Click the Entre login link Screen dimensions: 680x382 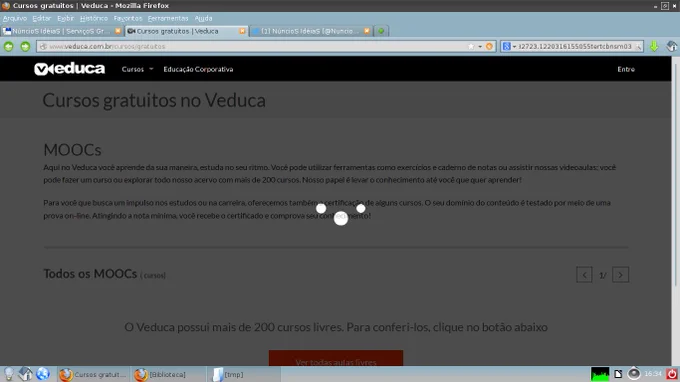pos(626,69)
